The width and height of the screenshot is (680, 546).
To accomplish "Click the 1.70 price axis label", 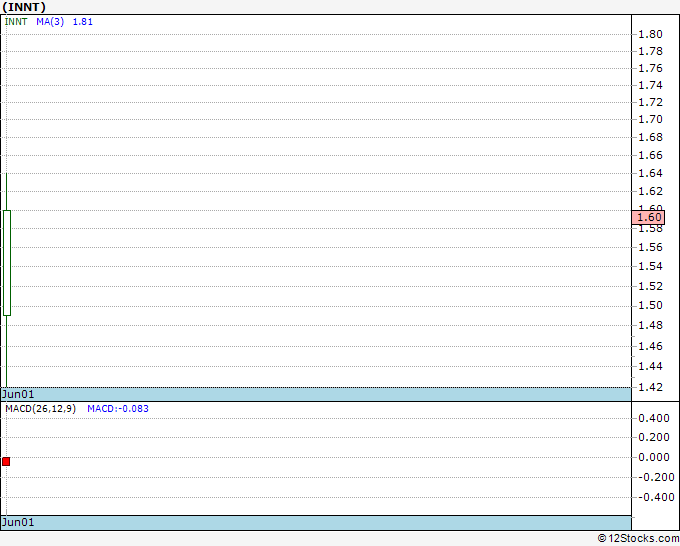I will tap(650, 119).
